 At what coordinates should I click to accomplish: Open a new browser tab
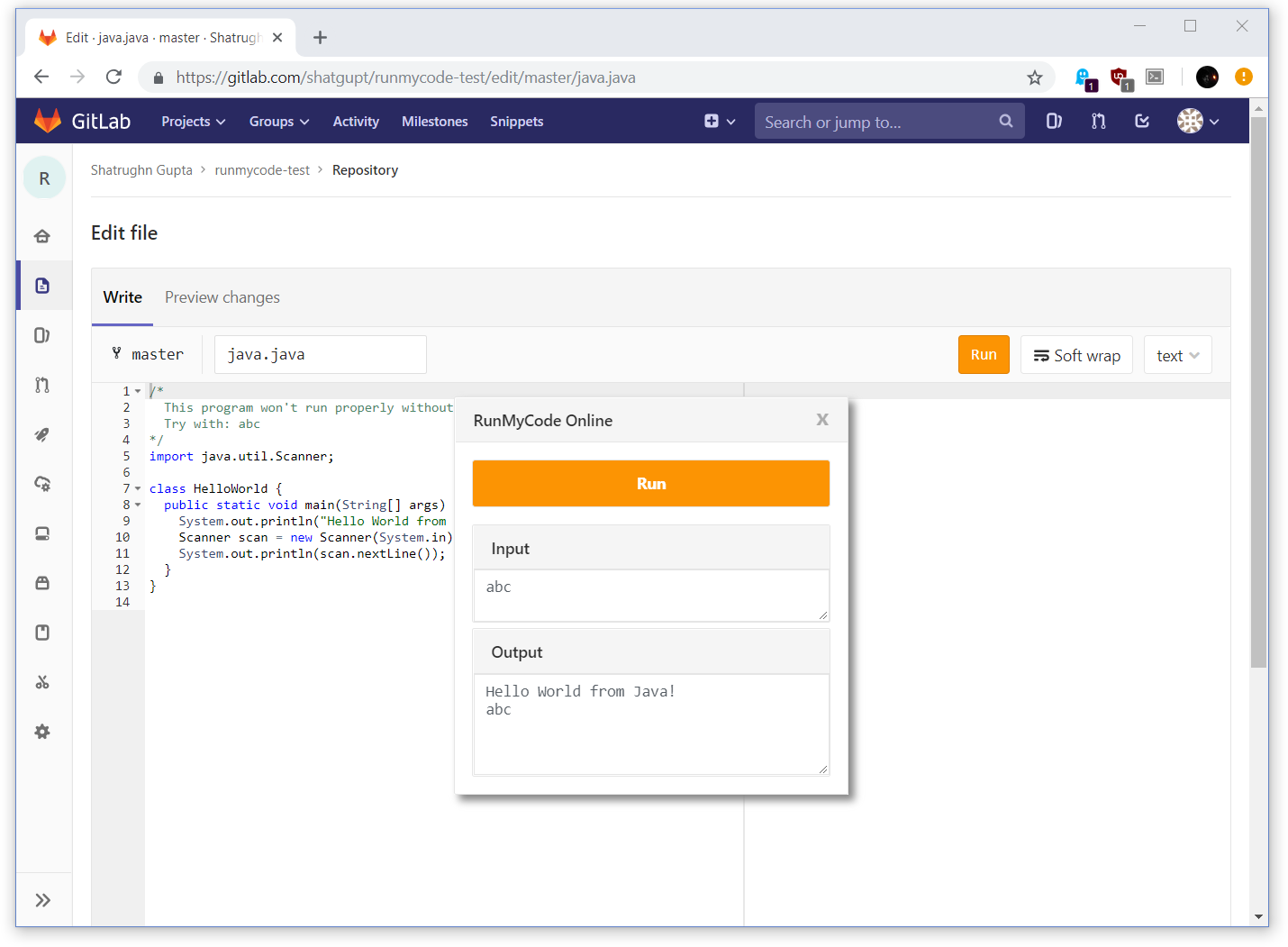point(320,37)
